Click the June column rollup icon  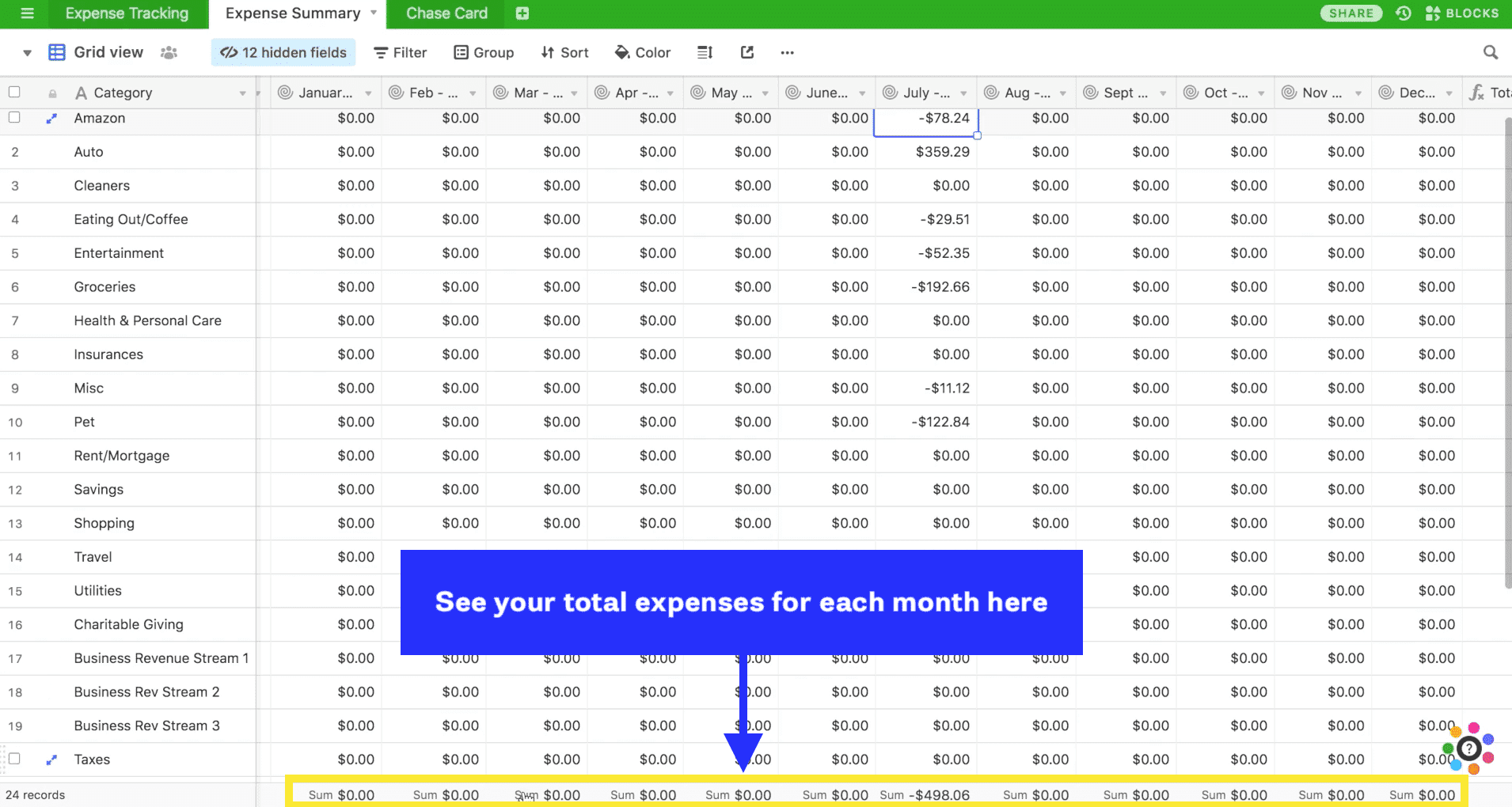pyautogui.click(x=792, y=93)
